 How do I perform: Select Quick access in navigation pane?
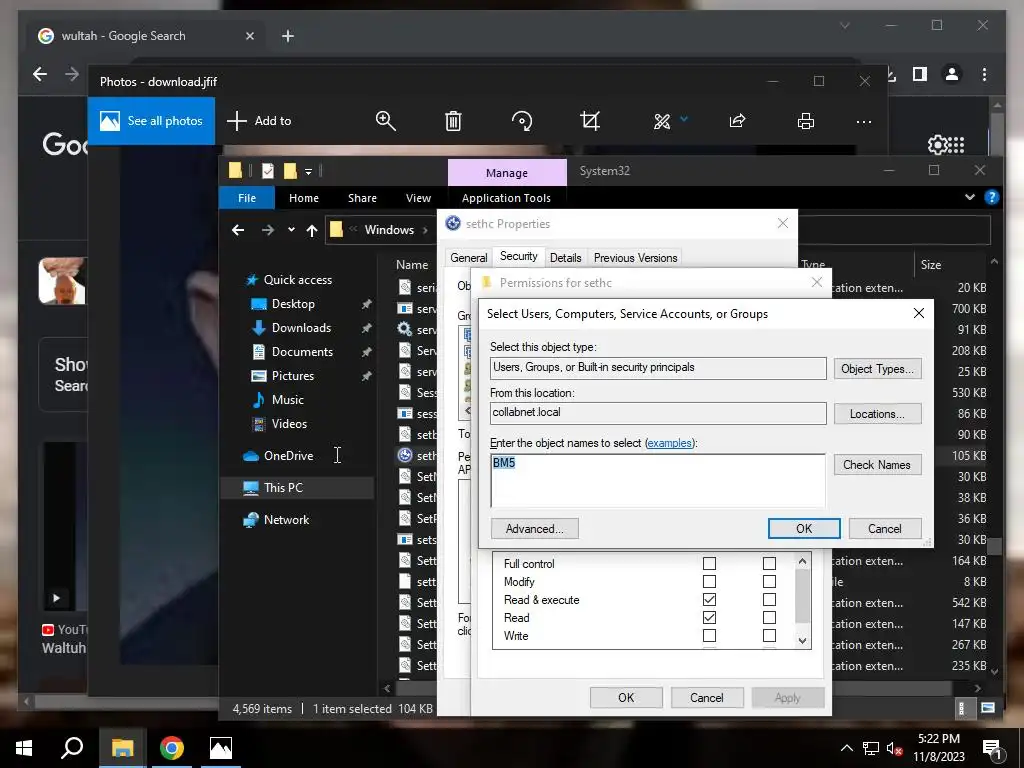(x=297, y=280)
